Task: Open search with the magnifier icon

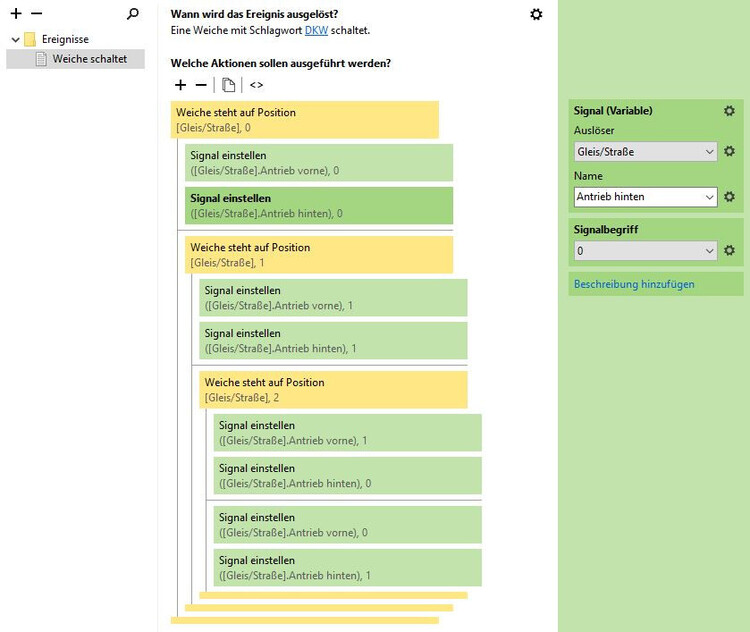Action: (x=133, y=14)
